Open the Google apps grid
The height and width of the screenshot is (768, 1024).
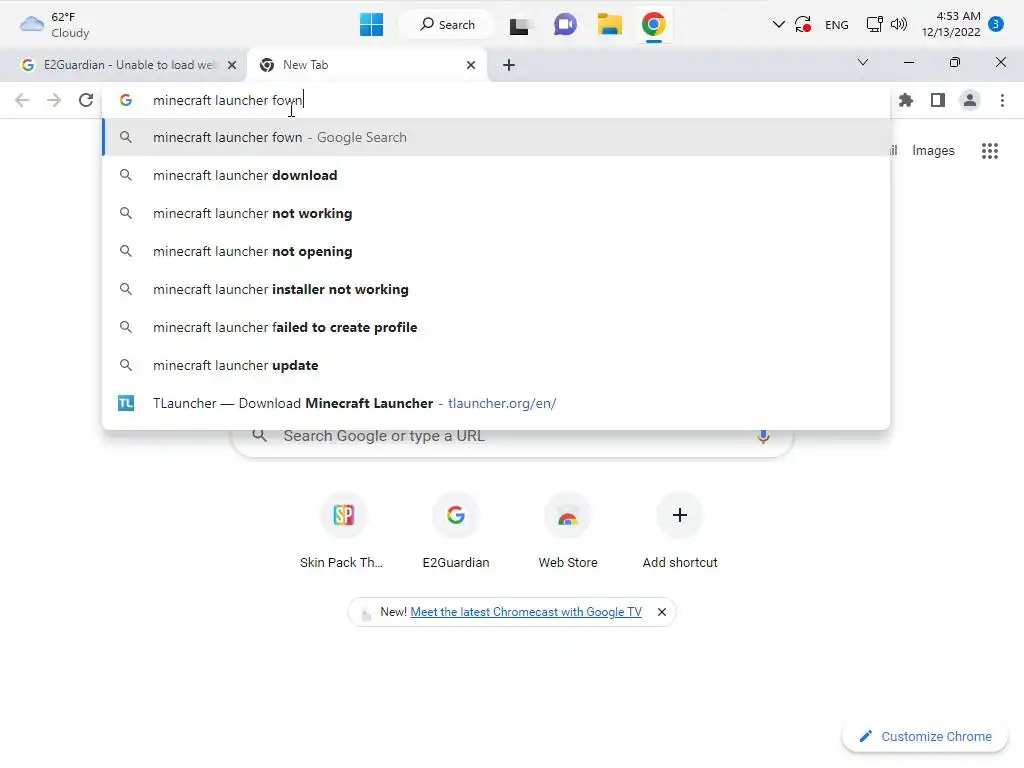pos(990,151)
